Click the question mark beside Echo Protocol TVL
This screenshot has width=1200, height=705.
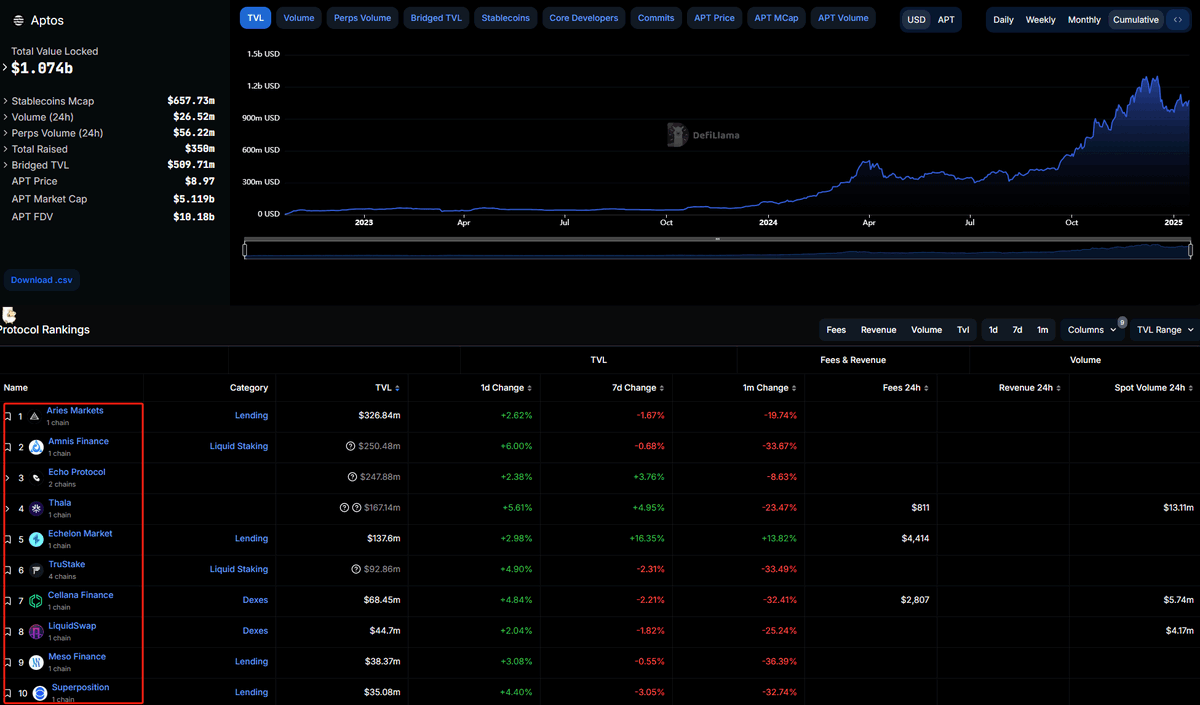(351, 477)
